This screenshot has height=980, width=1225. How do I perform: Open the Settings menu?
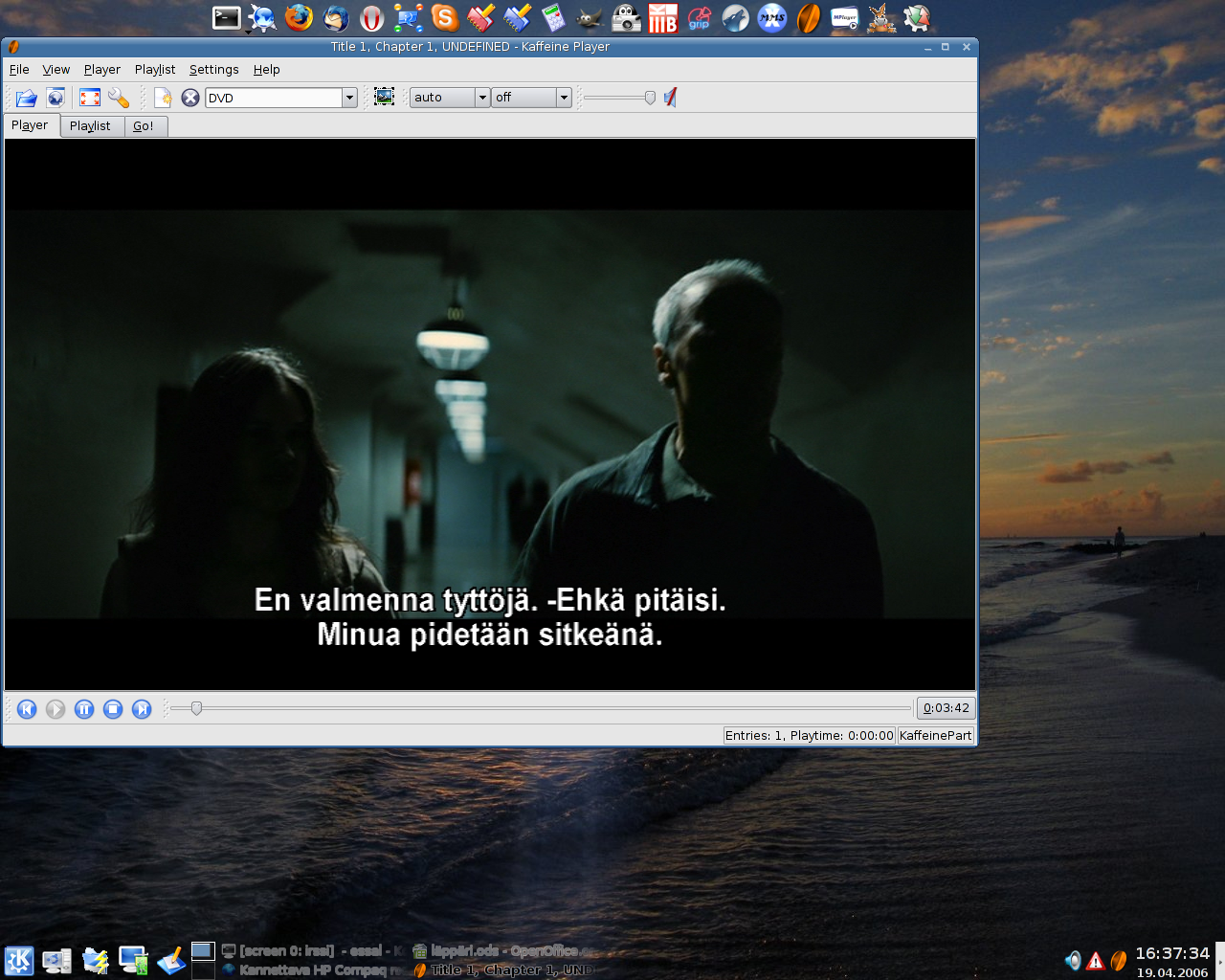213,69
